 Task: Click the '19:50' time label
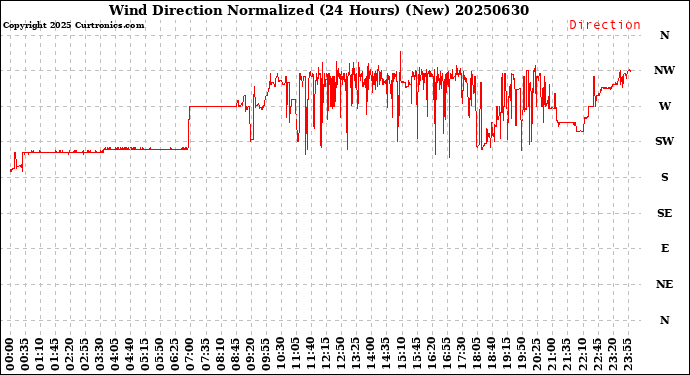(x=521, y=354)
